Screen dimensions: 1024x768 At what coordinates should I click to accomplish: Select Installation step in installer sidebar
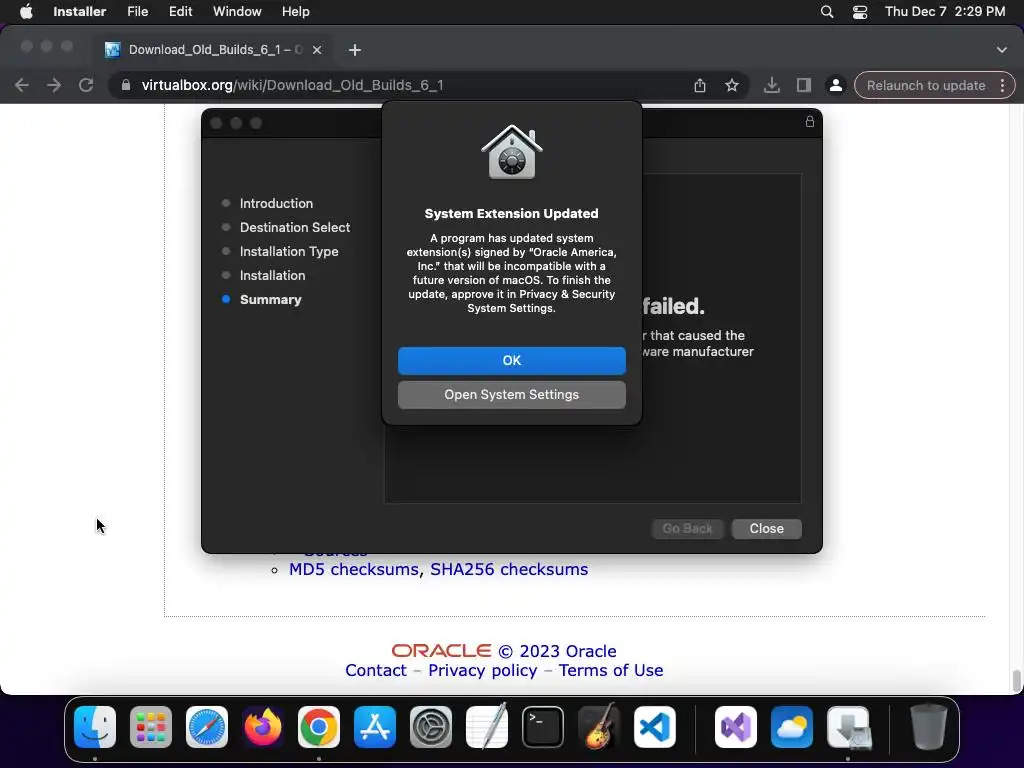coord(272,276)
